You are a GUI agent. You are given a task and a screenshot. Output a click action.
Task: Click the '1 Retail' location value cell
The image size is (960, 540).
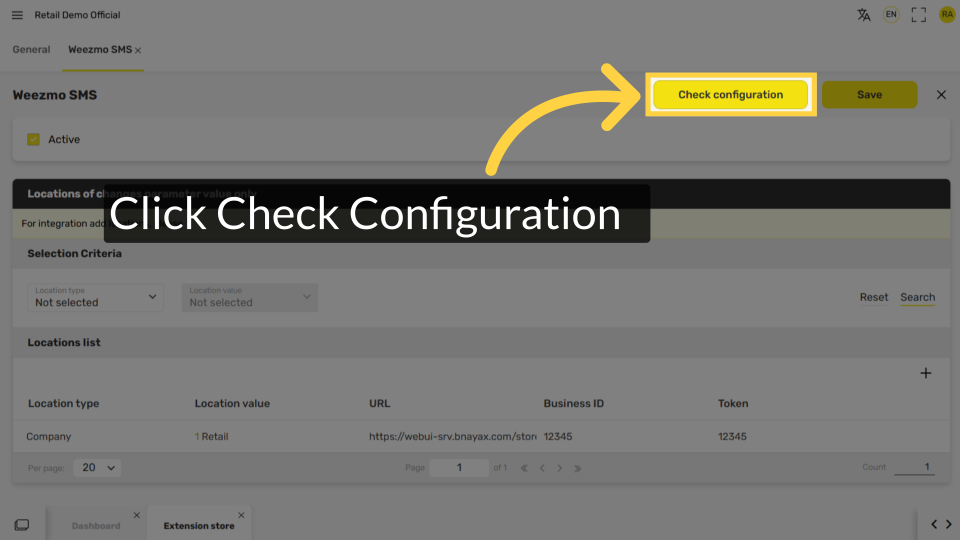[211, 437]
